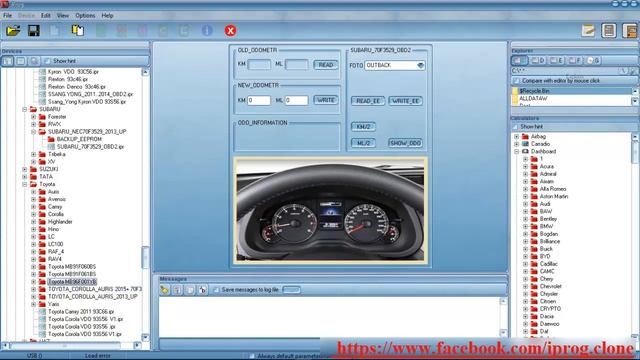640x360 pixels.
Task: Click the floppy disk save icon
Action: point(34,31)
